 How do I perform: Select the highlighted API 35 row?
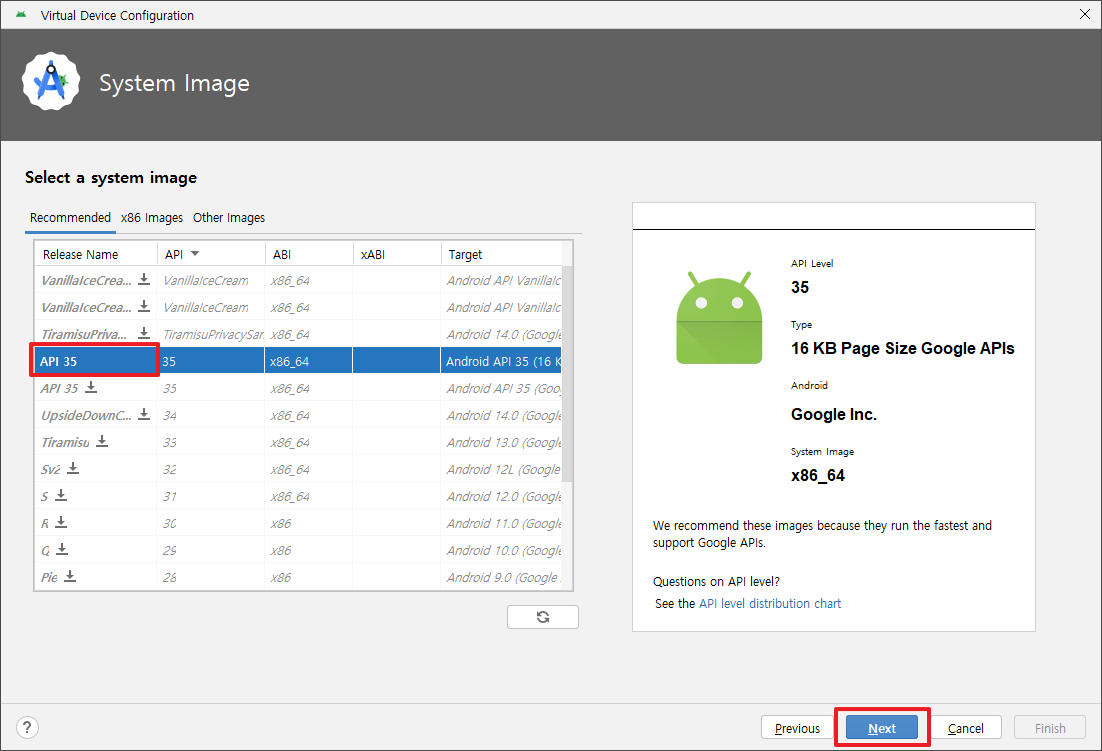pyautogui.click(x=298, y=361)
